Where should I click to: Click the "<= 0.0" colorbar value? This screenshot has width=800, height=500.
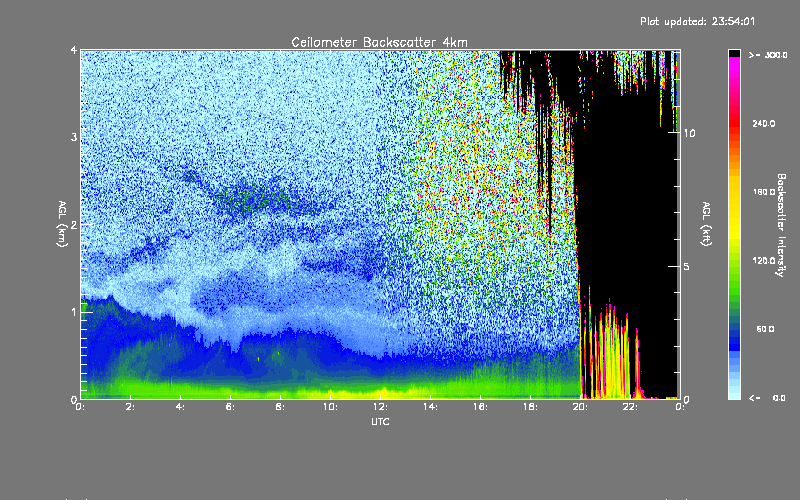(767, 398)
